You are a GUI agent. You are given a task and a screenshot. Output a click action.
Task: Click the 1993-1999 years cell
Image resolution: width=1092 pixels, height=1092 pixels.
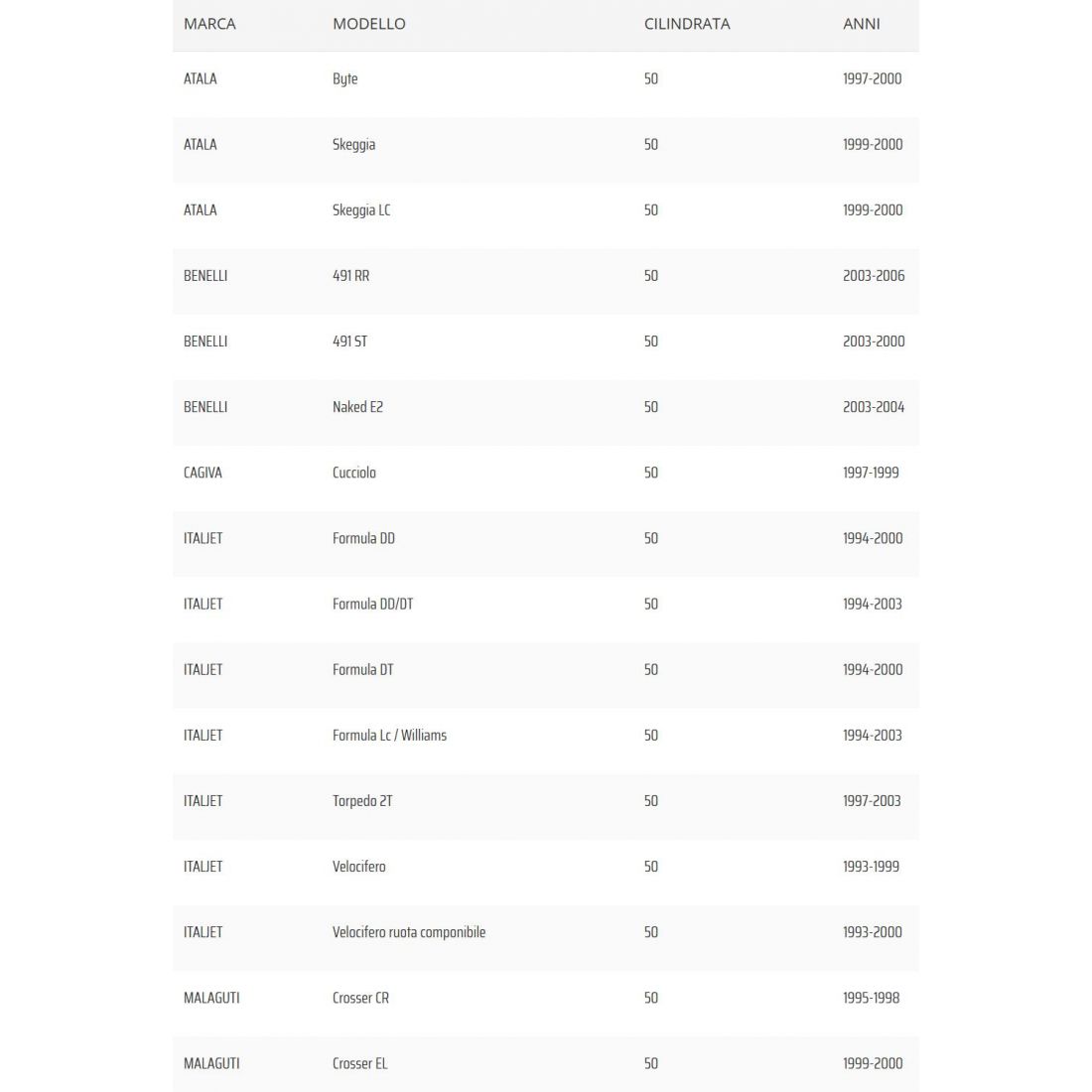871,867
